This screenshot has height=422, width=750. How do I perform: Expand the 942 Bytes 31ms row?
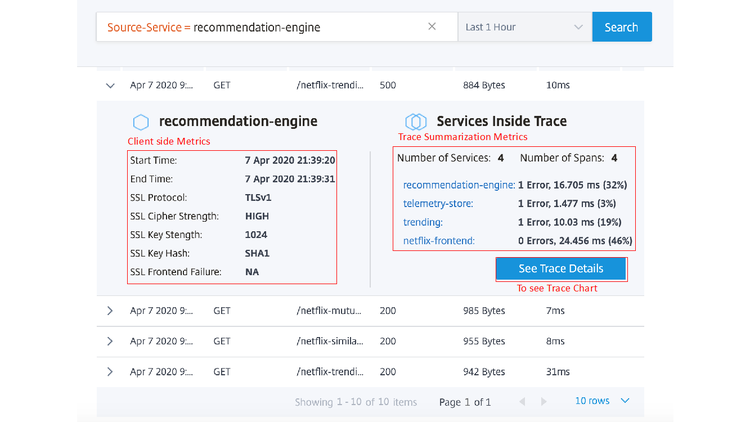coord(110,372)
